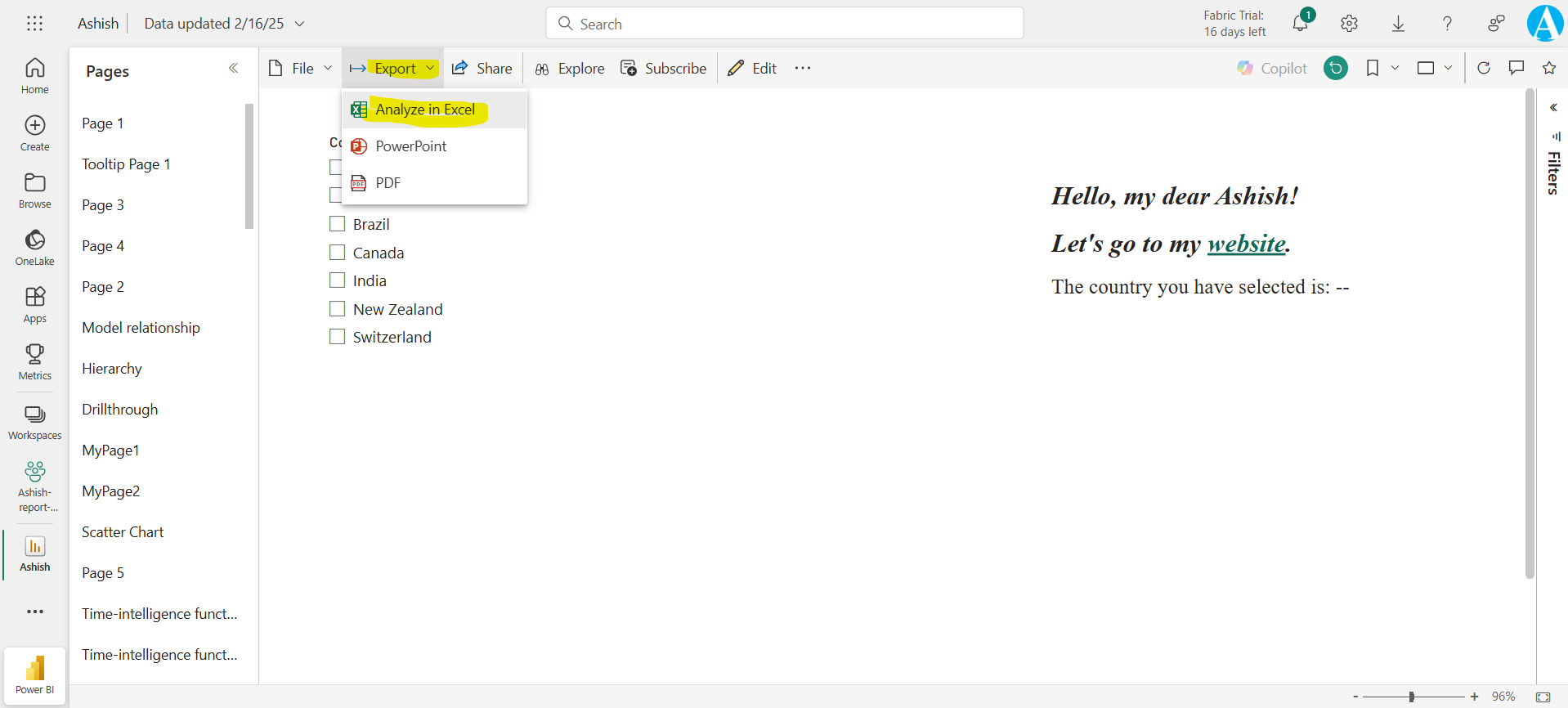Open the notifications bell icon
Viewport: 1568px width, 708px height.
point(1300,24)
